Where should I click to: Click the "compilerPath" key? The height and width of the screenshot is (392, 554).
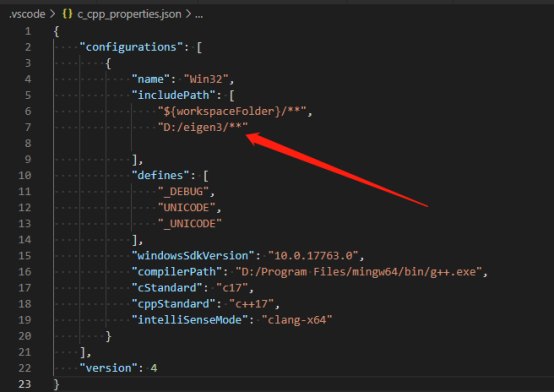[177, 272]
